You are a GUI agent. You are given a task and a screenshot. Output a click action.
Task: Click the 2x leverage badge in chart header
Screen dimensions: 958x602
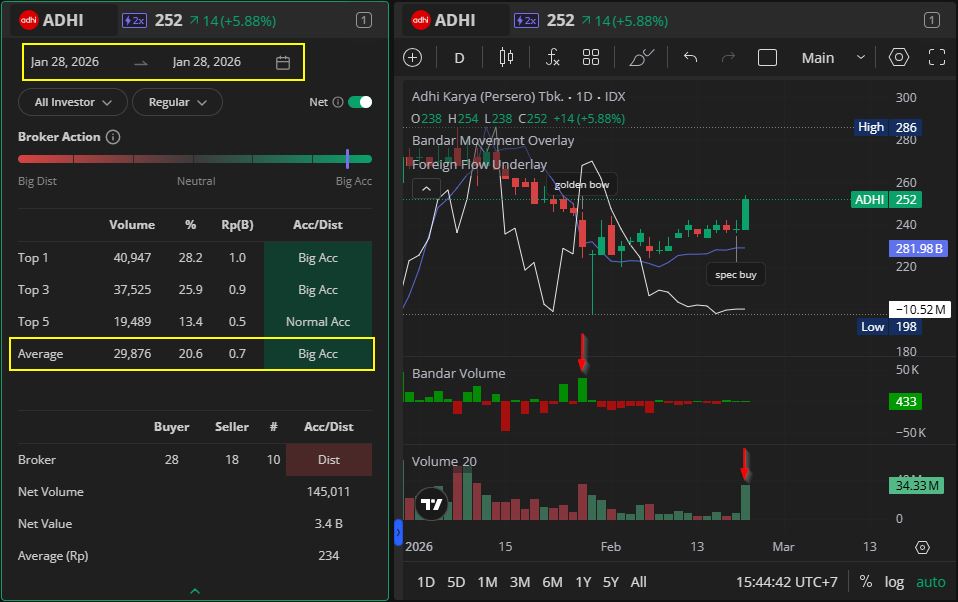pyautogui.click(x=526, y=21)
